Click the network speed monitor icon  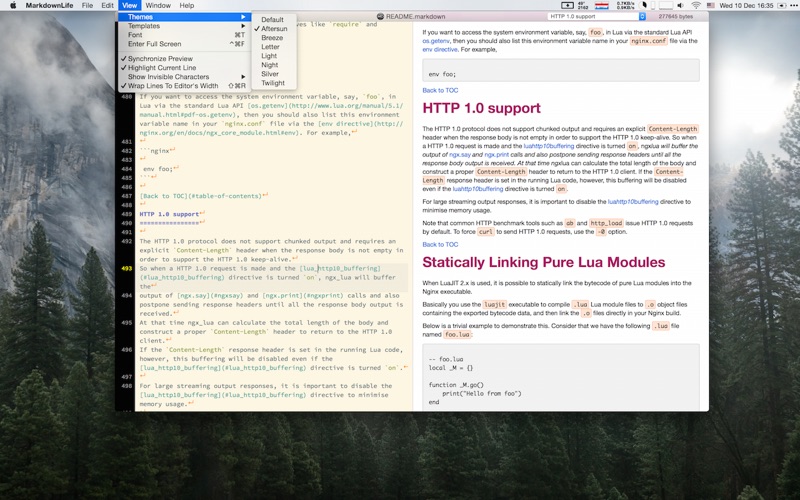tap(626, 6)
